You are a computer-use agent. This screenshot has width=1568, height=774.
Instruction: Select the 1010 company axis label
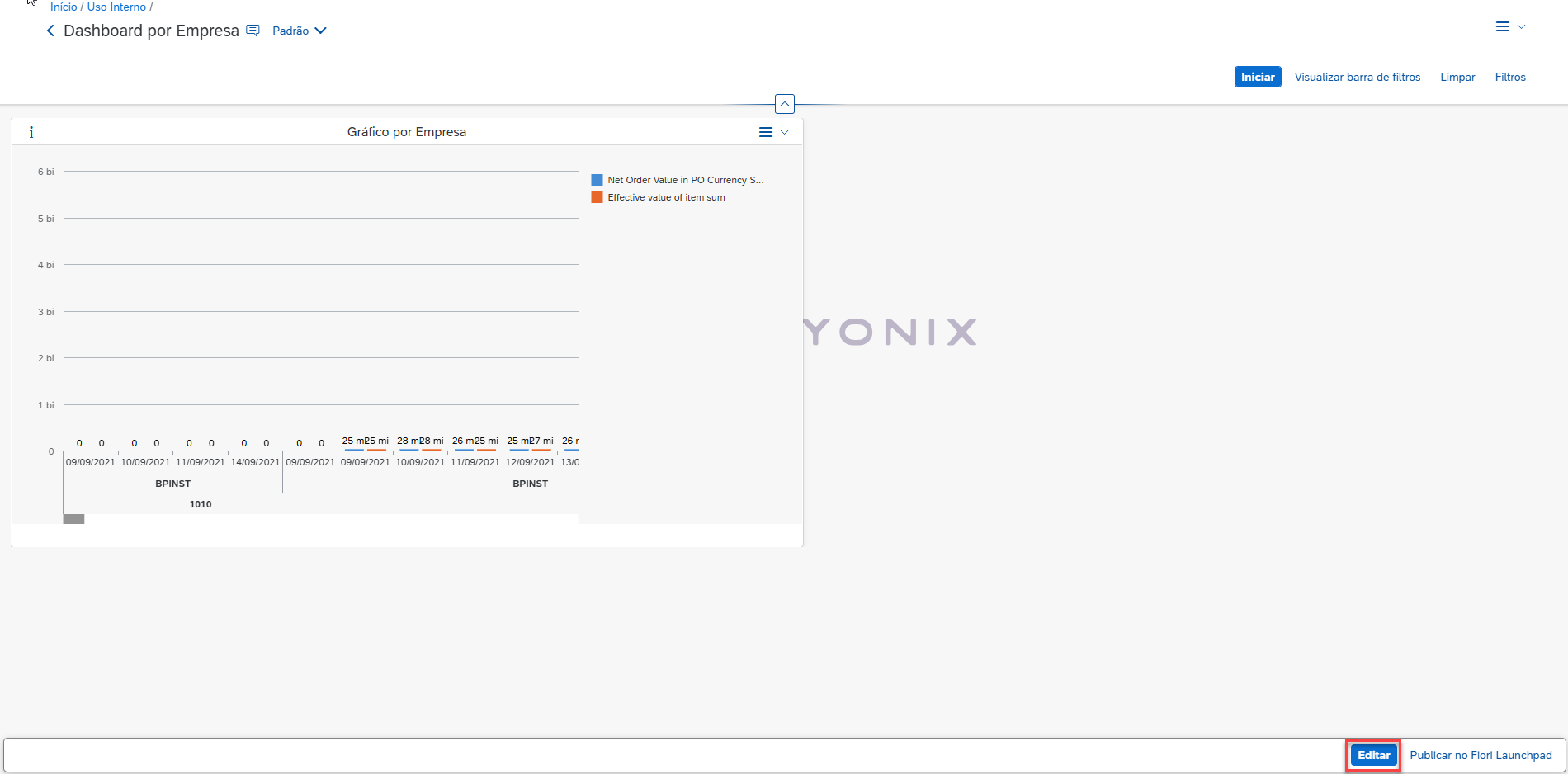201,504
